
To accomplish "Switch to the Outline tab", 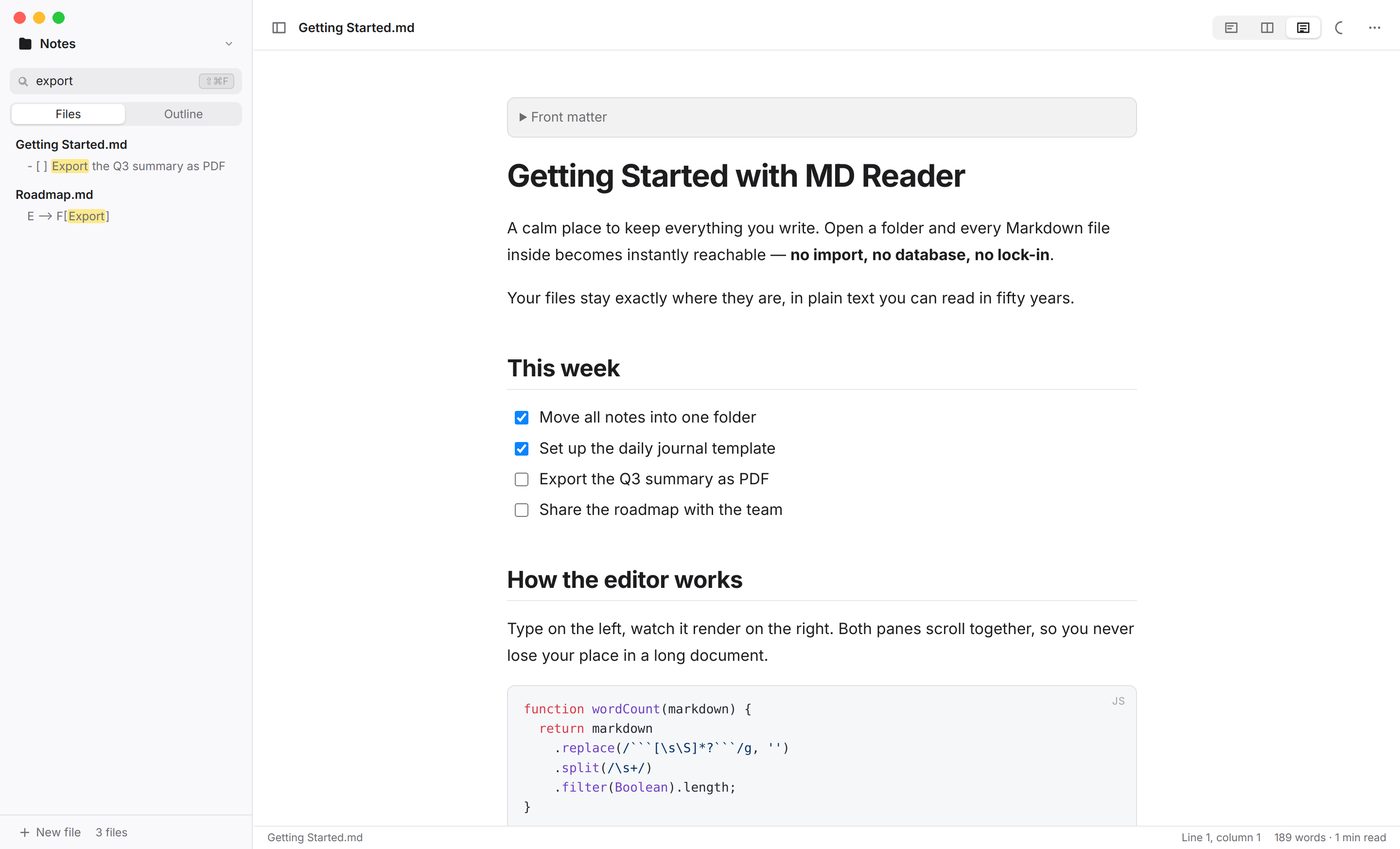I will point(183,114).
